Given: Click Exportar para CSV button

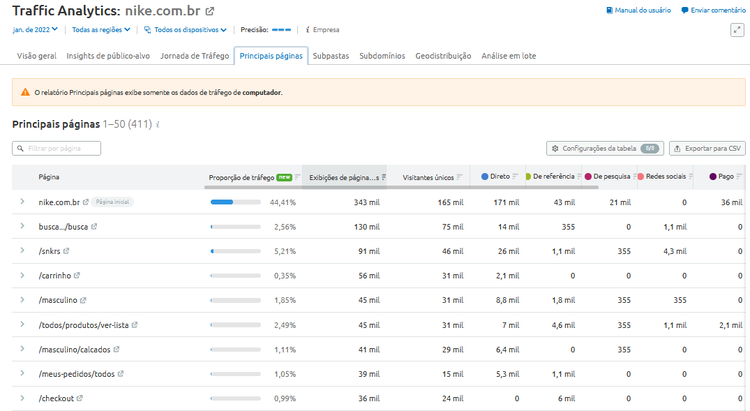Looking at the screenshot, I should tap(707, 148).
